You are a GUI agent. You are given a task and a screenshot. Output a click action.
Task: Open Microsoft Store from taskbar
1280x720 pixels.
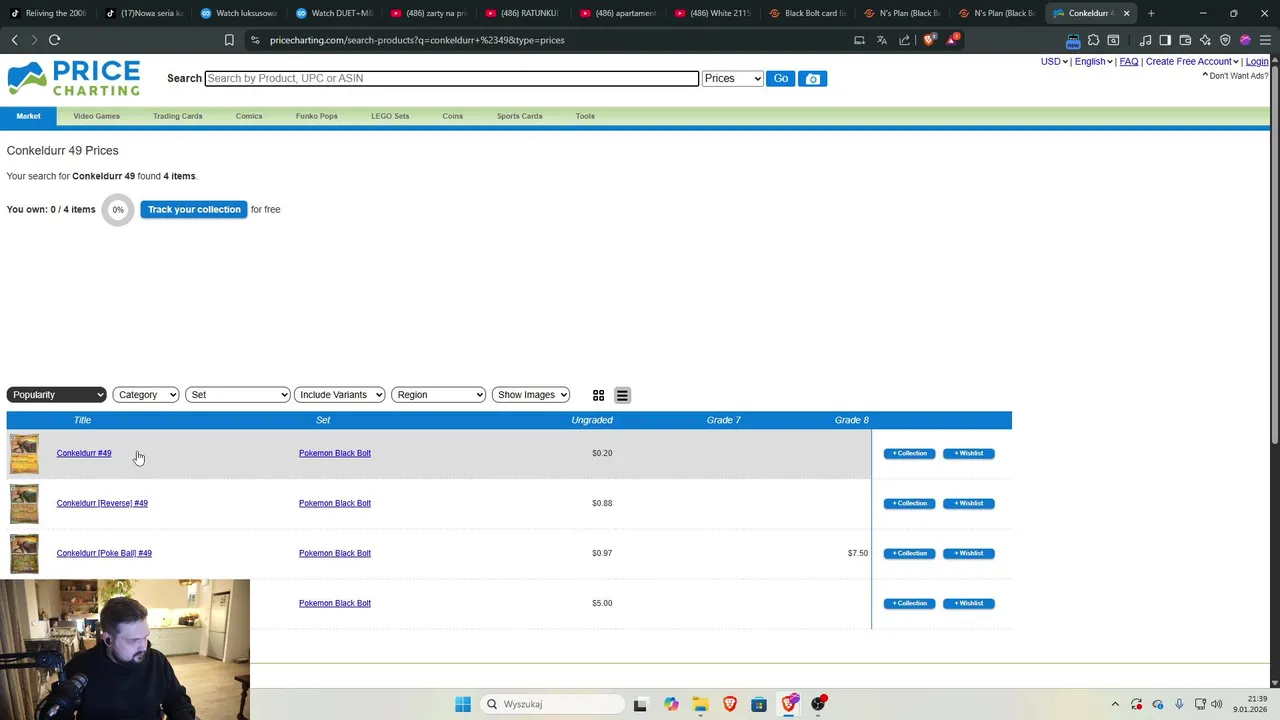coord(759,704)
